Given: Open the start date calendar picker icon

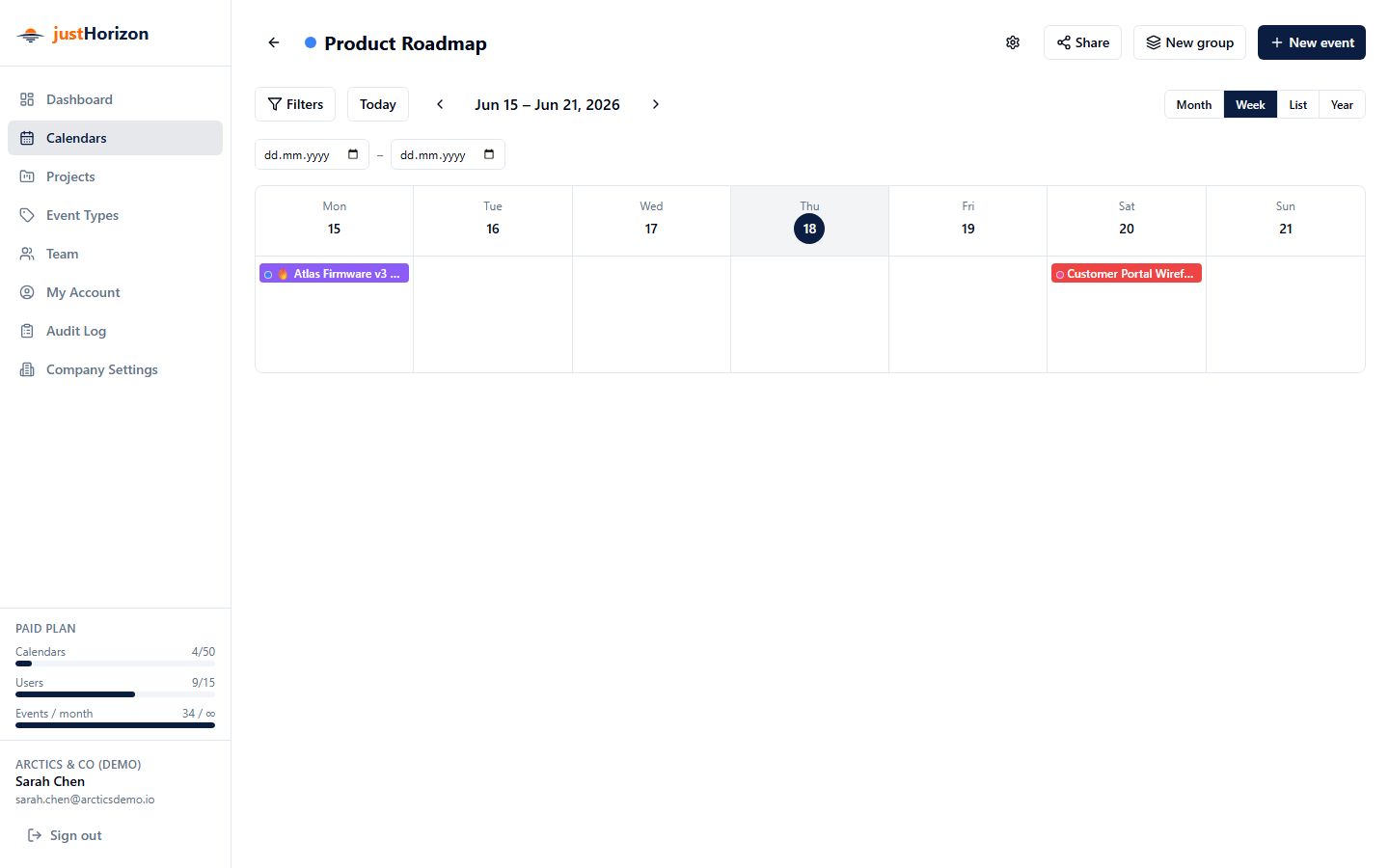Looking at the screenshot, I should tap(353, 154).
